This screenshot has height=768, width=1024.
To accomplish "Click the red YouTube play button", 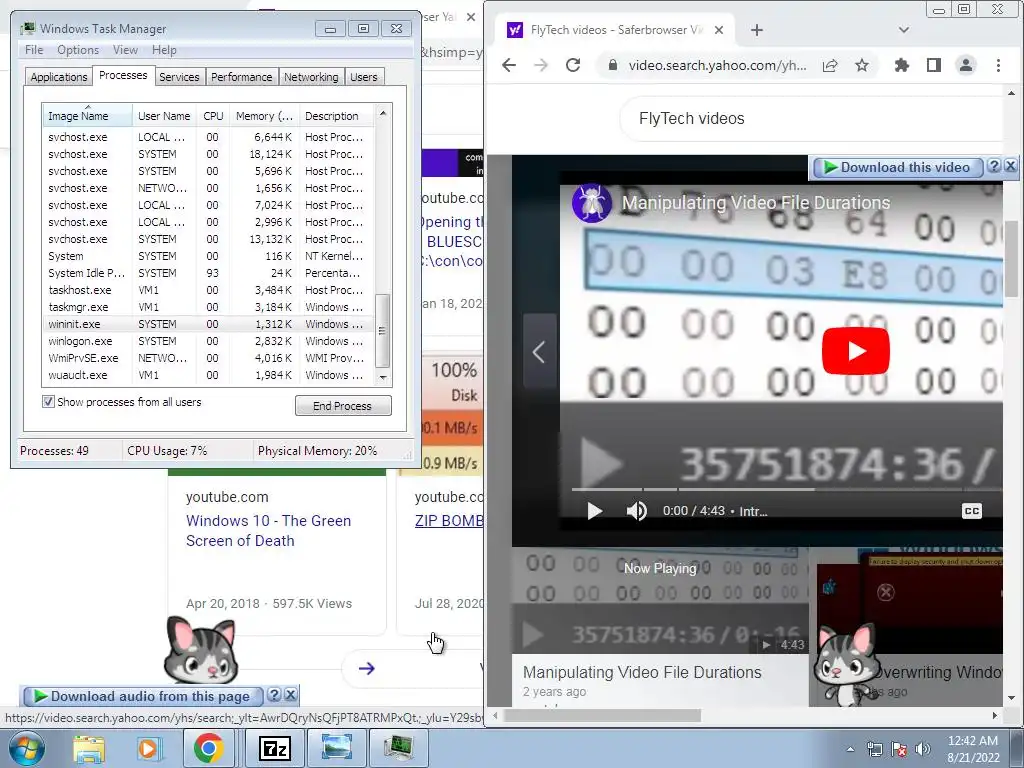I will click(x=856, y=351).
